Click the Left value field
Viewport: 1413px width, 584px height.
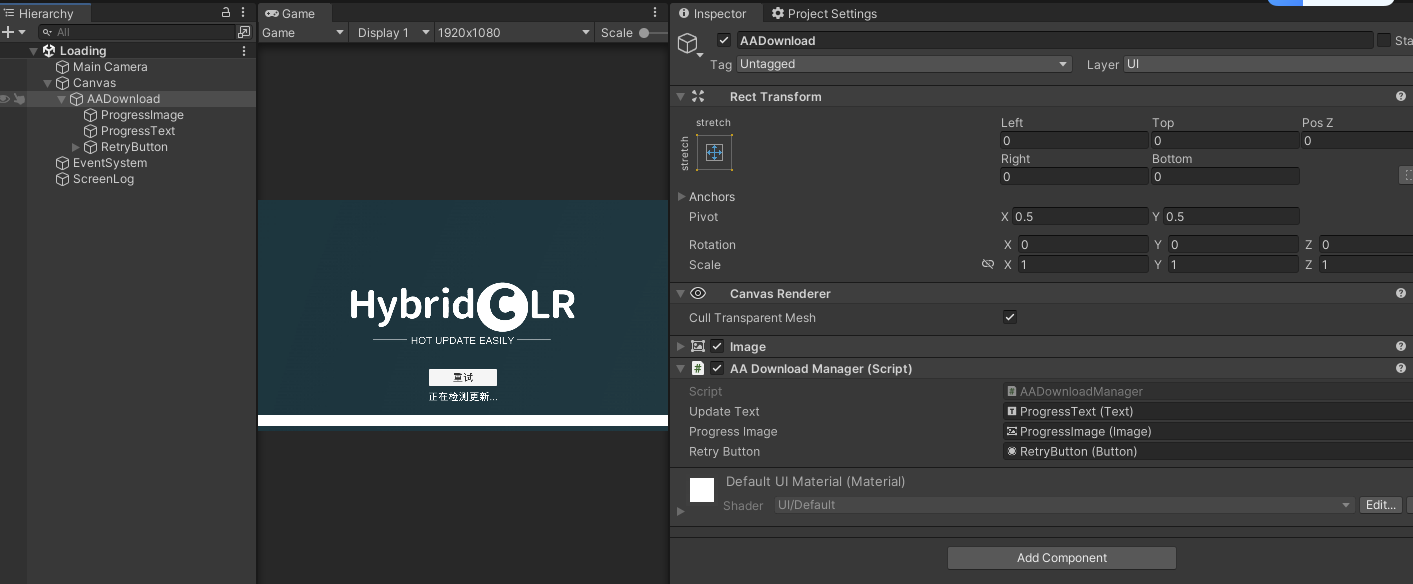click(1074, 141)
